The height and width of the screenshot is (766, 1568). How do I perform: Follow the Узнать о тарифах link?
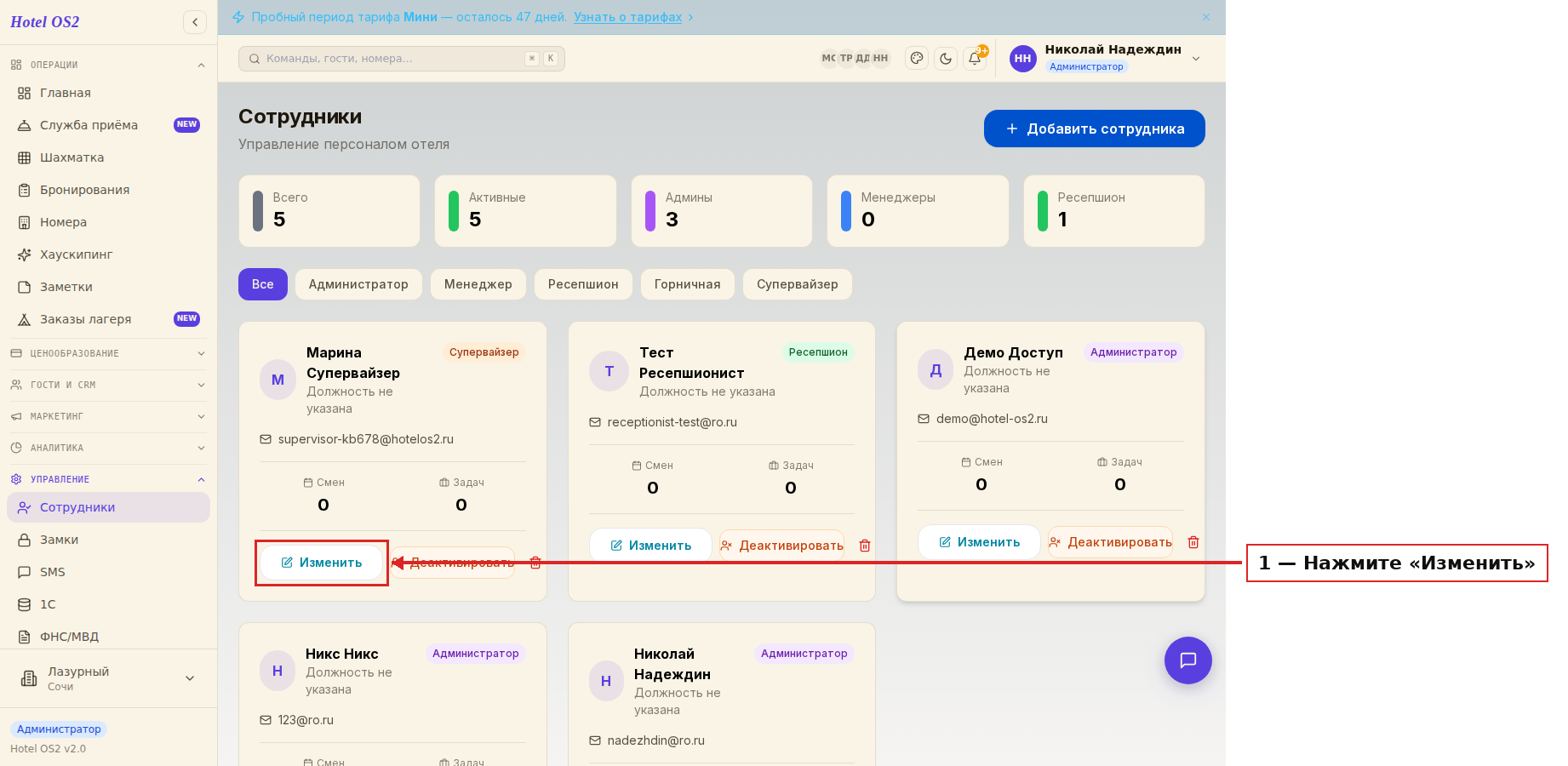tap(627, 17)
